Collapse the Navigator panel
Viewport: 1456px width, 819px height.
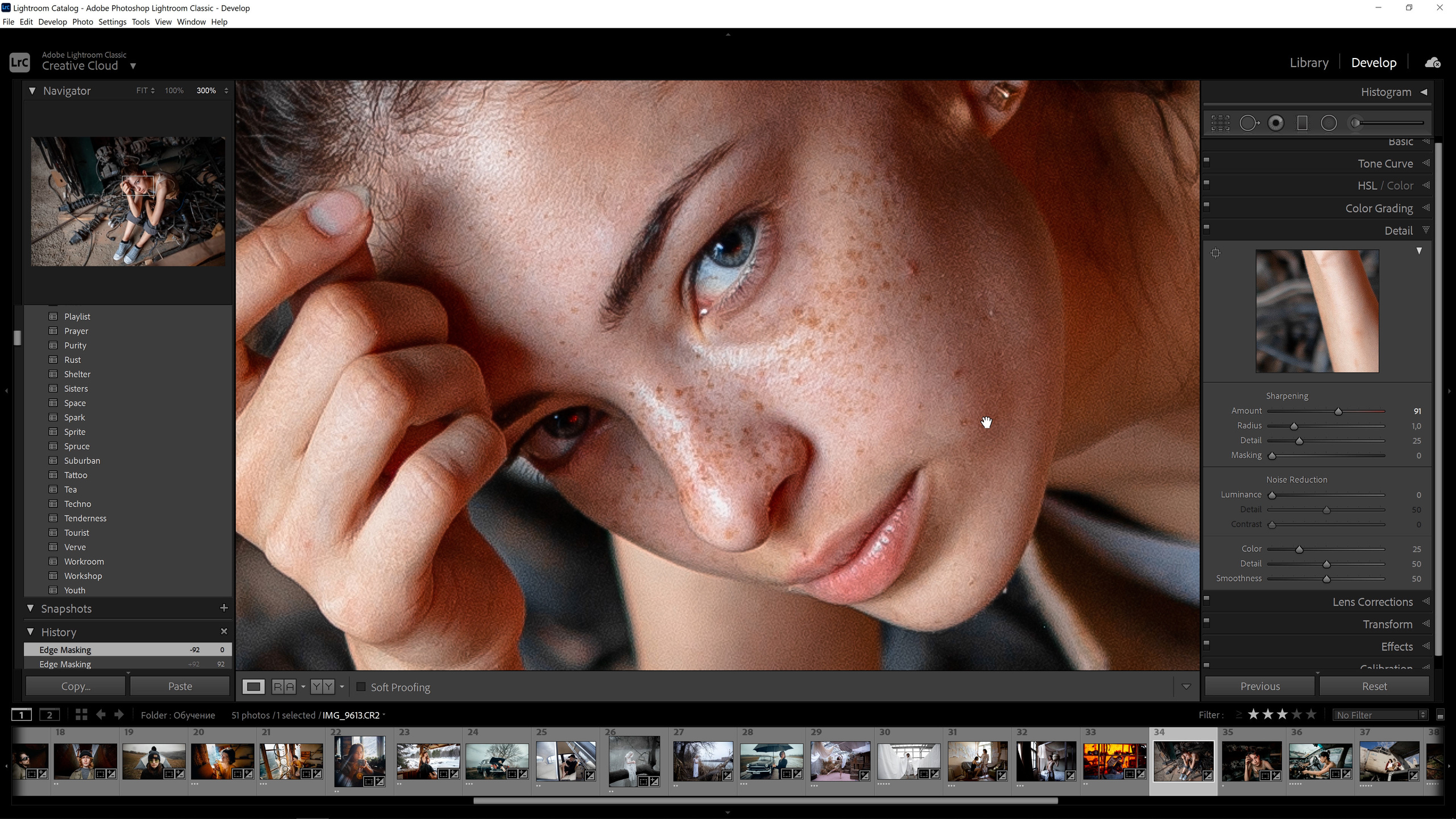[x=32, y=91]
